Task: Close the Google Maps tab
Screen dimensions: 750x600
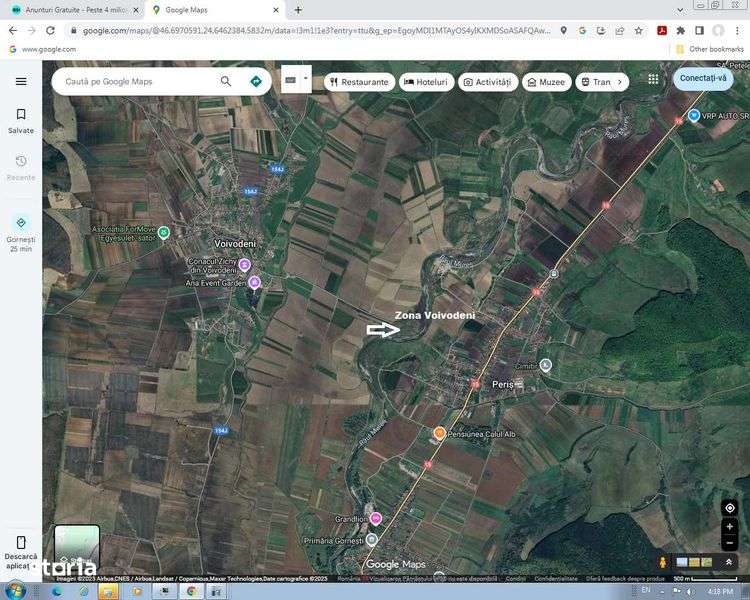Action: coord(276,10)
